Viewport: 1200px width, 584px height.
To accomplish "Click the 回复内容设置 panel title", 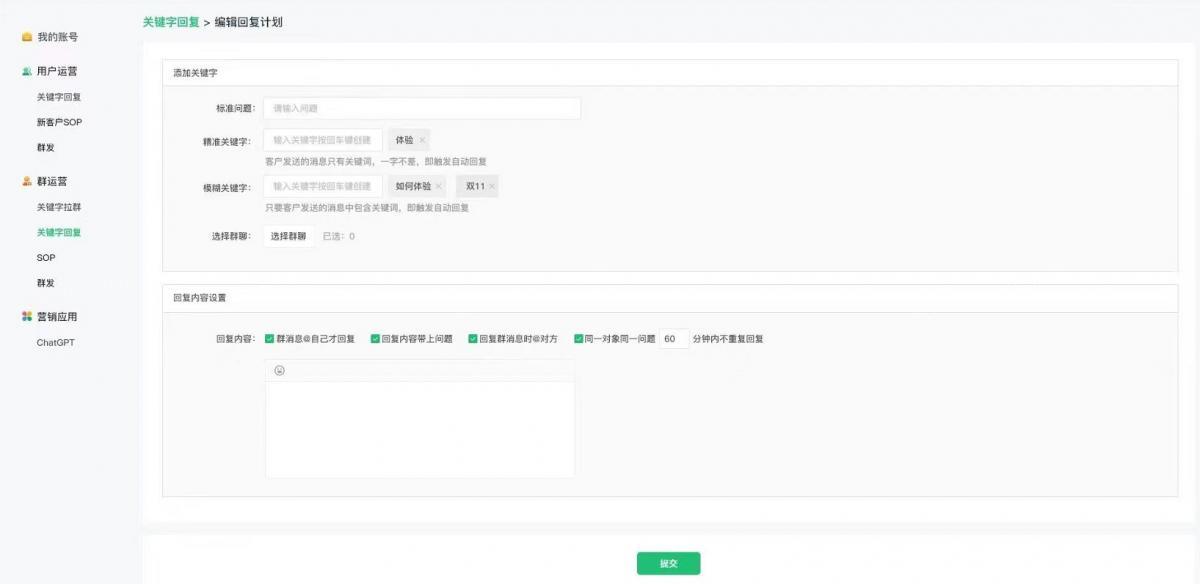I will click(200, 298).
